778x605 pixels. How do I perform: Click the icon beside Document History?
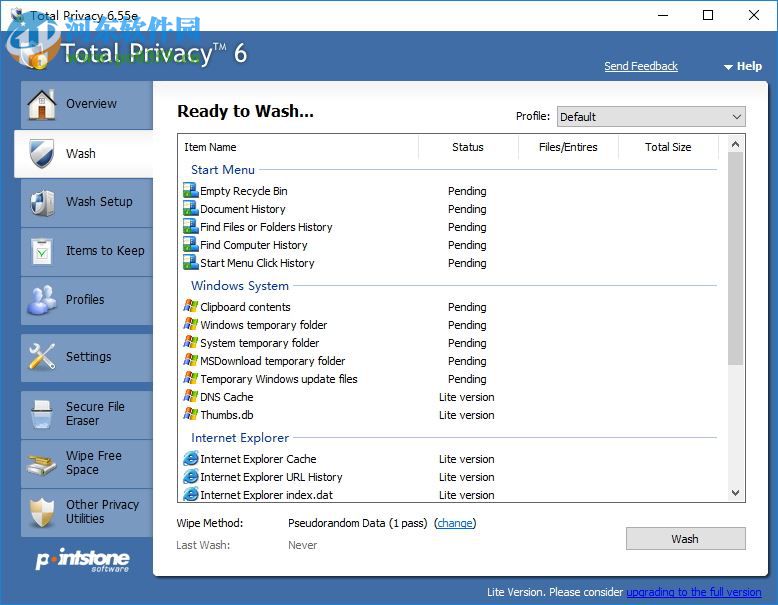pos(191,208)
